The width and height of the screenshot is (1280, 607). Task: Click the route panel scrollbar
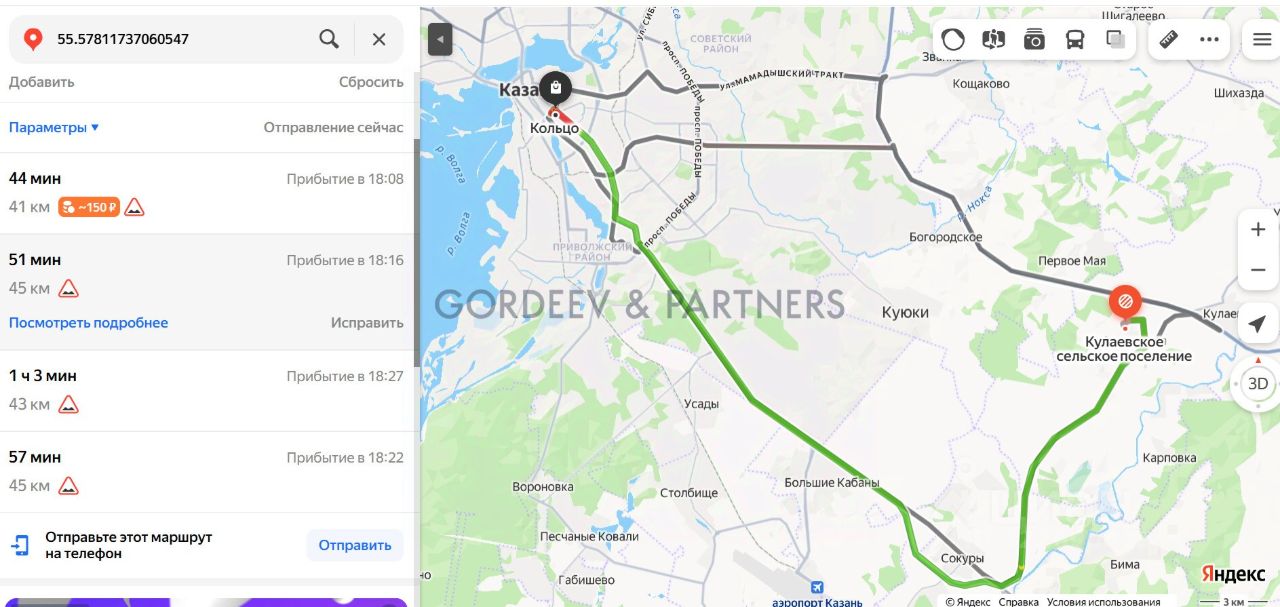[417, 253]
